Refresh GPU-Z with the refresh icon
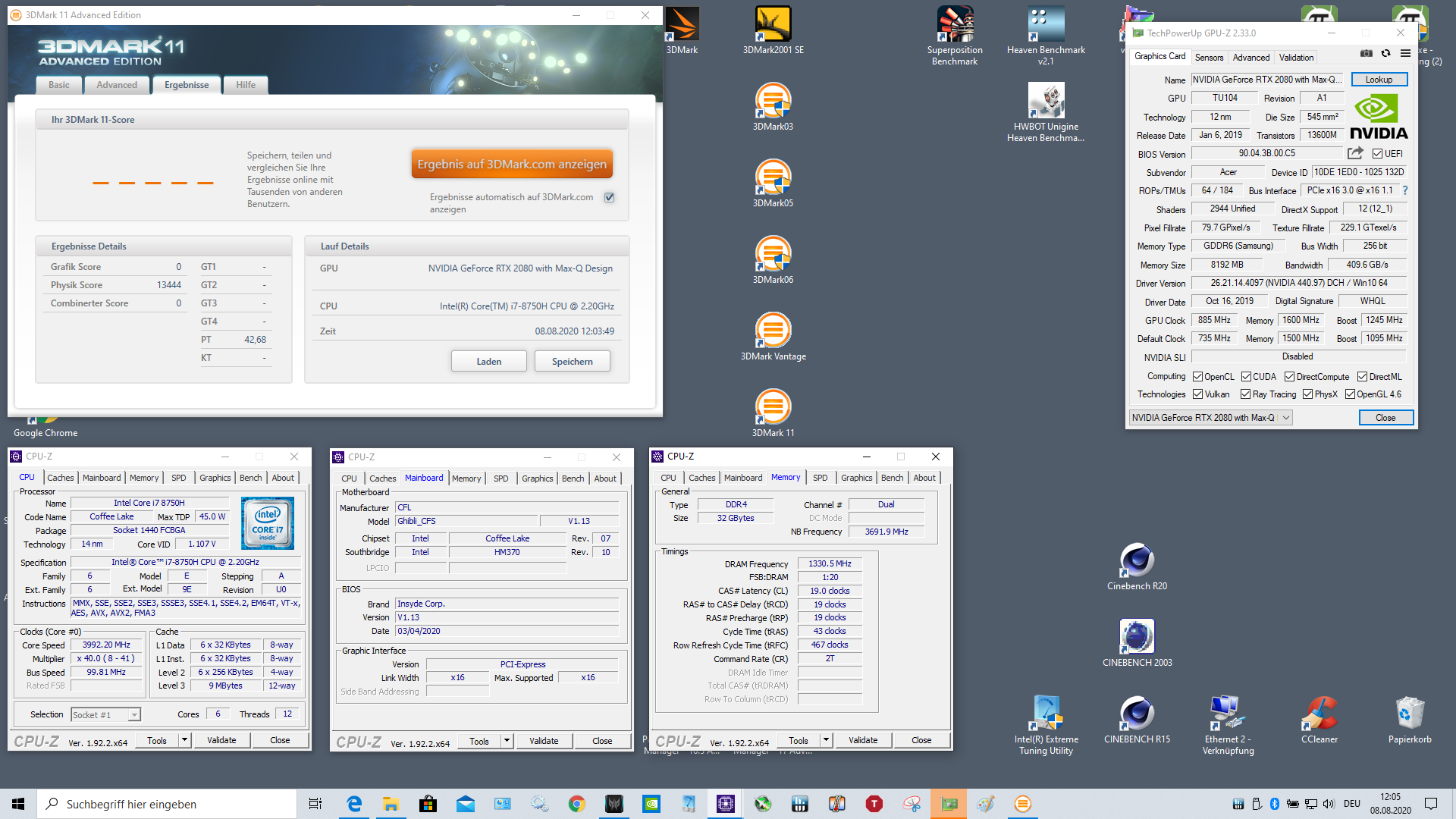 (x=1385, y=54)
